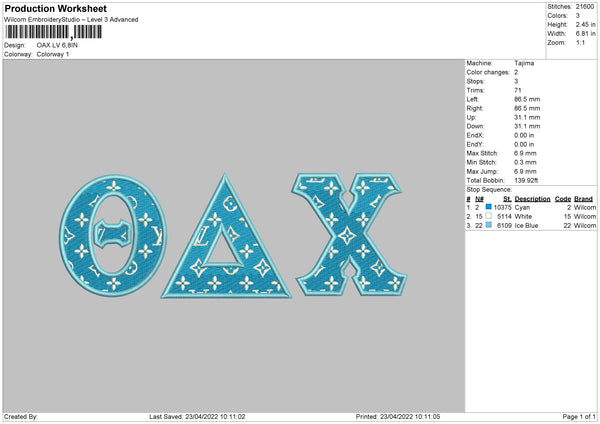This screenshot has width=600, height=424.
Task: Click the 'Created By:' footer label
Action: point(21,416)
